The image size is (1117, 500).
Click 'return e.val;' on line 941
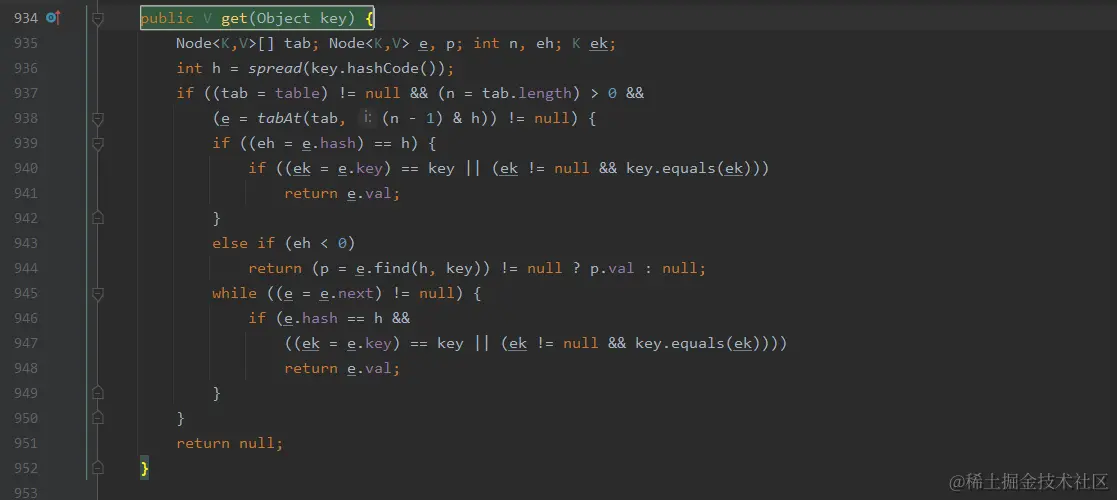pos(342,193)
